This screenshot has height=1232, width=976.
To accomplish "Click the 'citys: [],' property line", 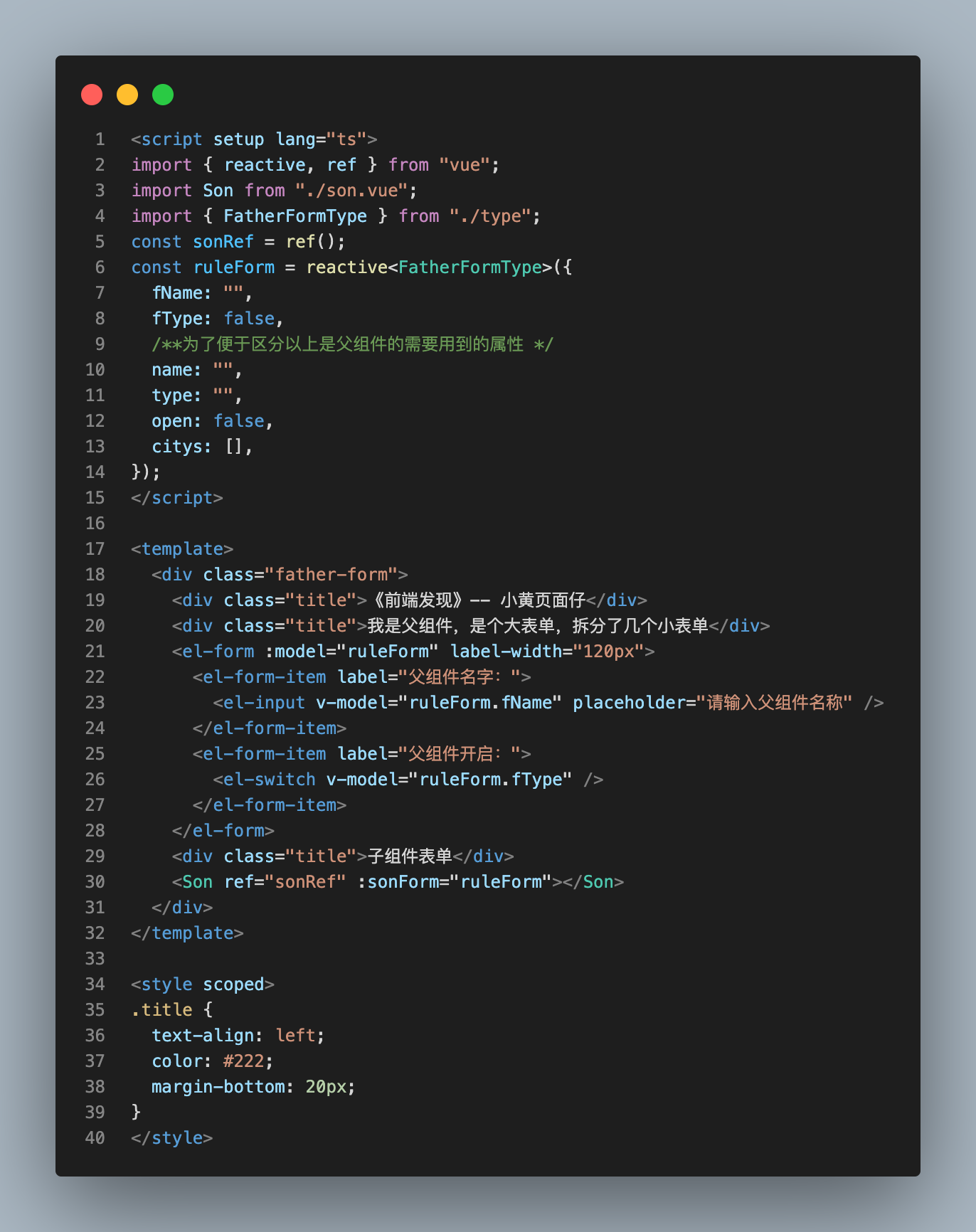I will pyautogui.click(x=202, y=447).
